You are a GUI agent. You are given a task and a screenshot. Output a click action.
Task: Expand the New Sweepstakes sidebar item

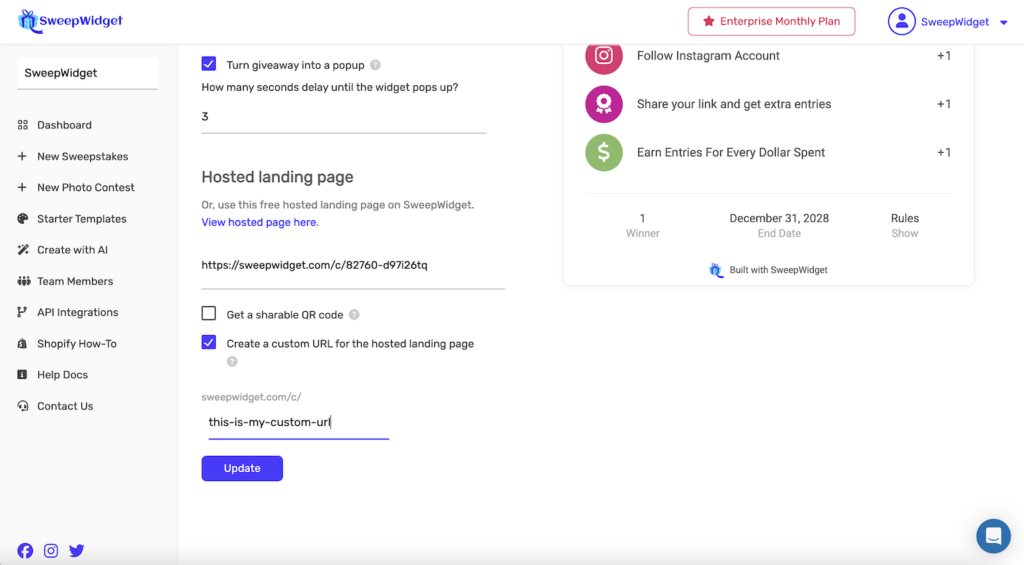tap(82, 156)
